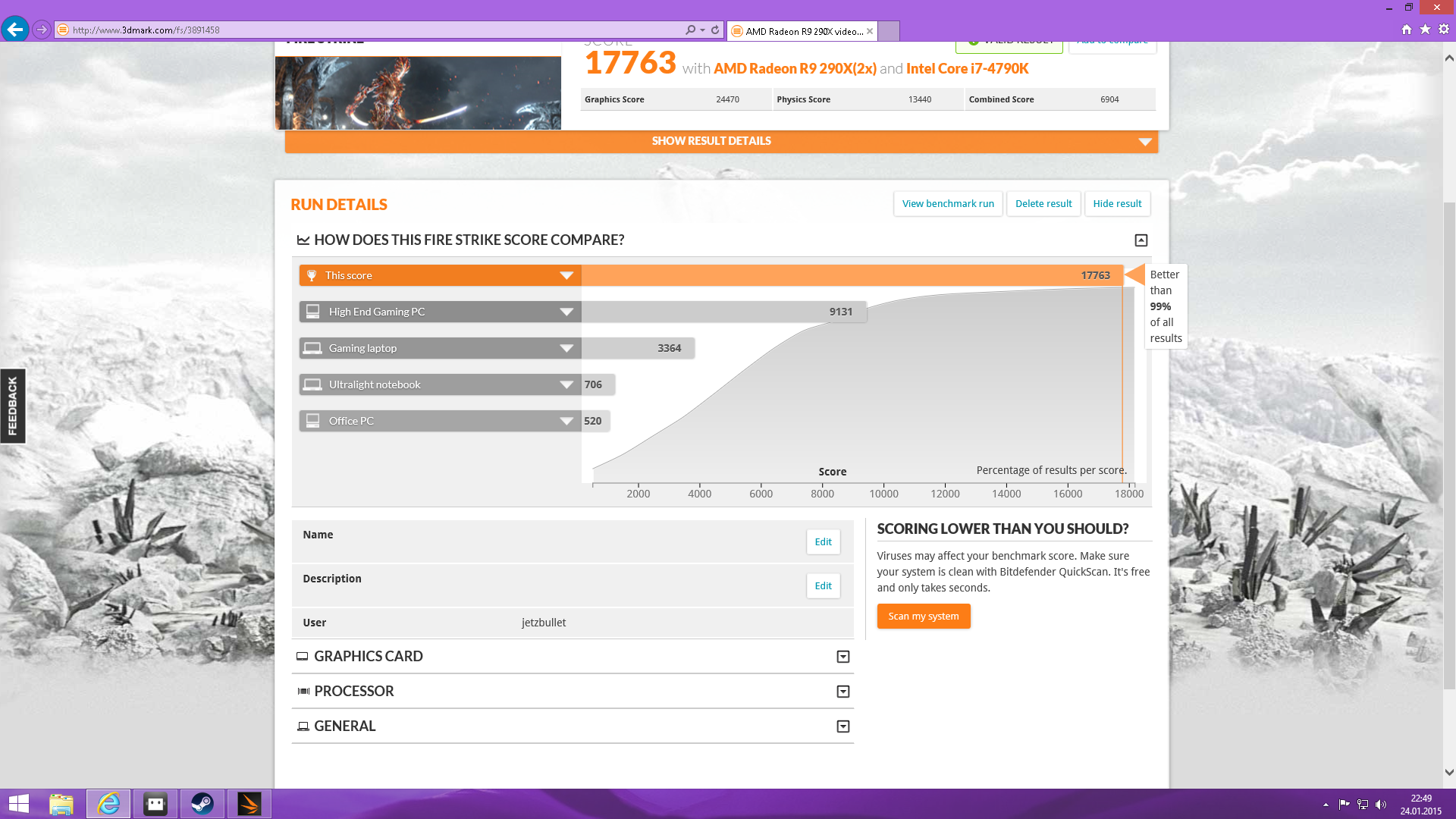Open browser tools gear icon
Image resolution: width=1456 pixels, height=819 pixels.
click(1444, 30)
